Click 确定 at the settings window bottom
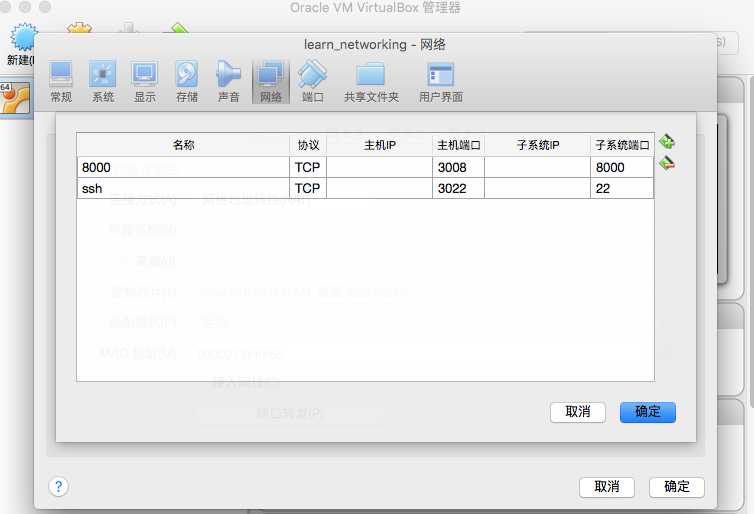The width and height of the screenshot is (754, 514). coord(677,487)
